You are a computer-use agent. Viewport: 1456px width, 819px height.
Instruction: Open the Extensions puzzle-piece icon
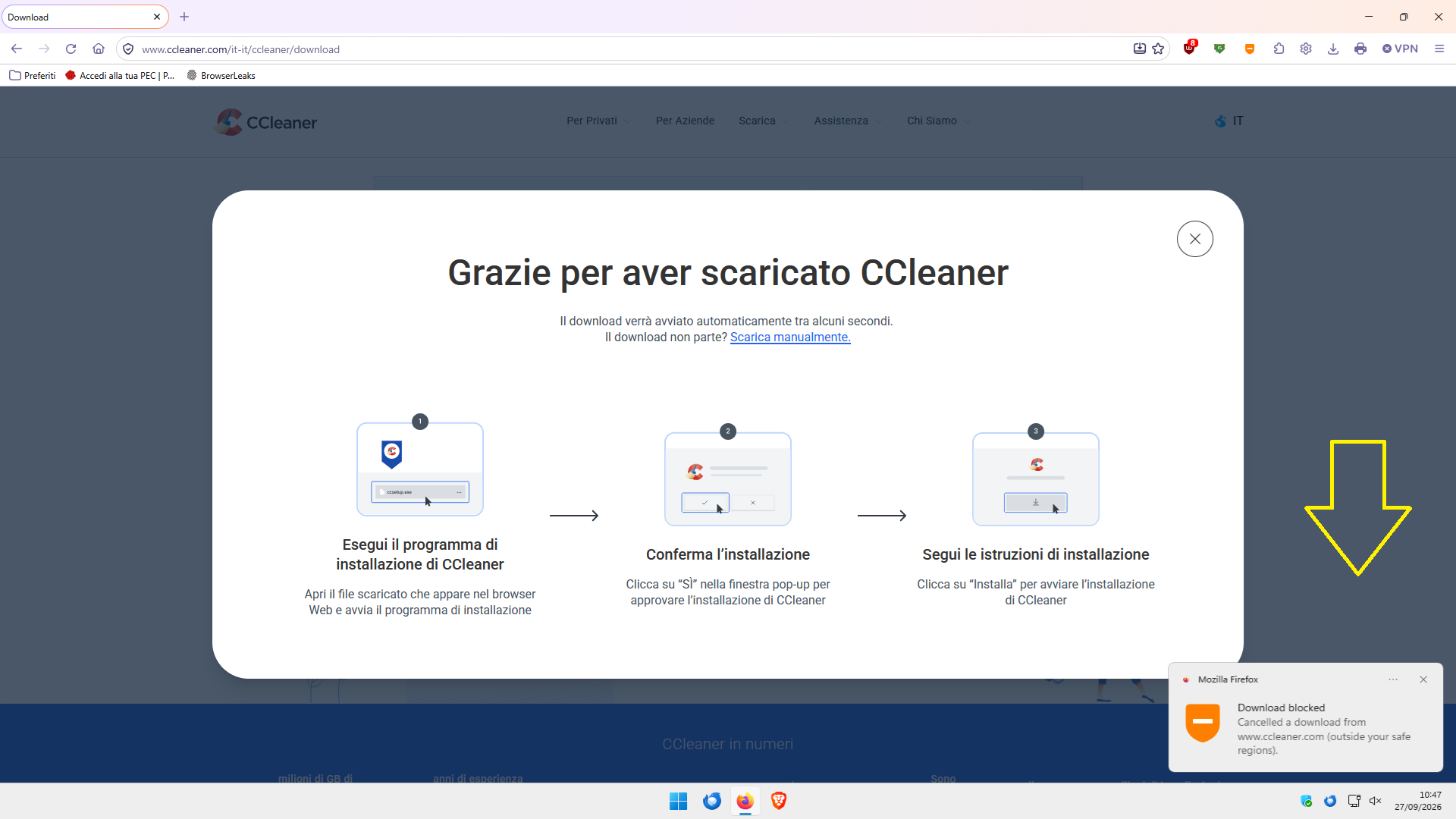tap(1279, 49)
